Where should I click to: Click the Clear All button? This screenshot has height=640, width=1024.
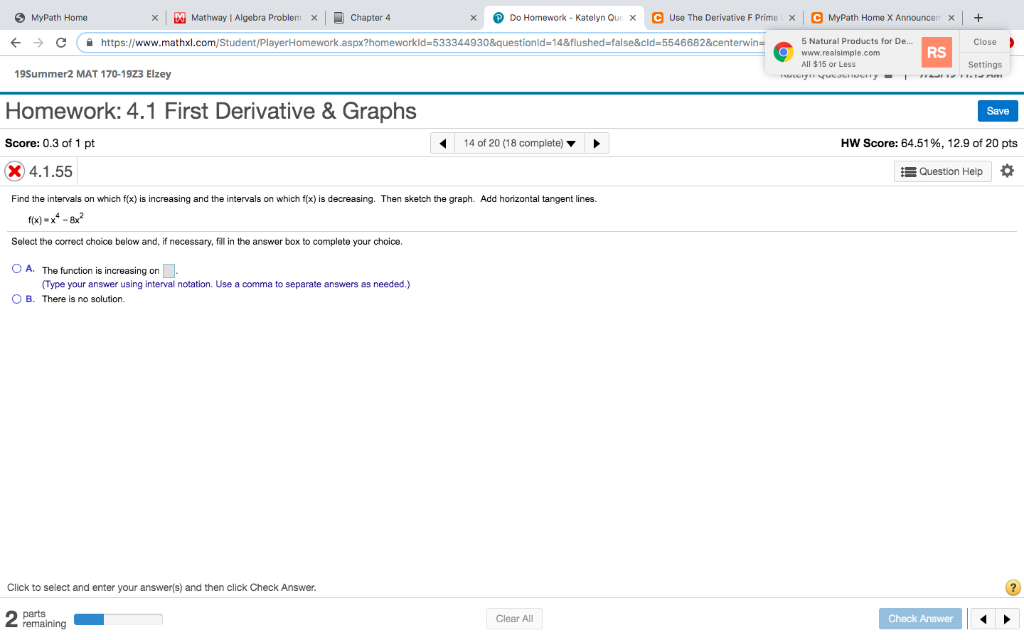[514, 618]
